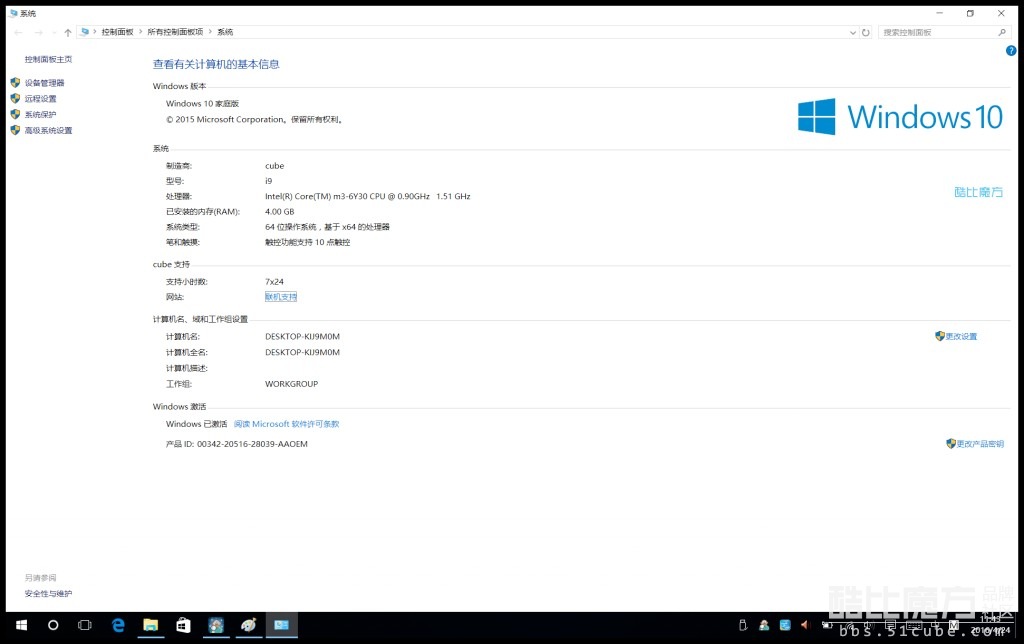Click 更改设置 next to computer name
The image size is (1024, 644).
pyautogui.click(x=960, y=337)
